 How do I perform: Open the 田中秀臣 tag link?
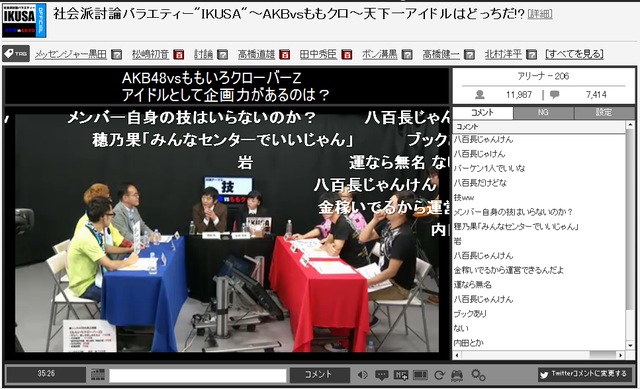(x=318, y=54)
